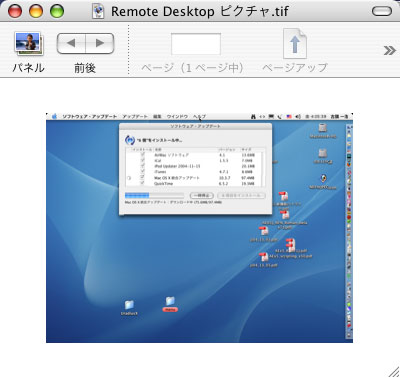Open the パネル drawer icon

[28, 44]
